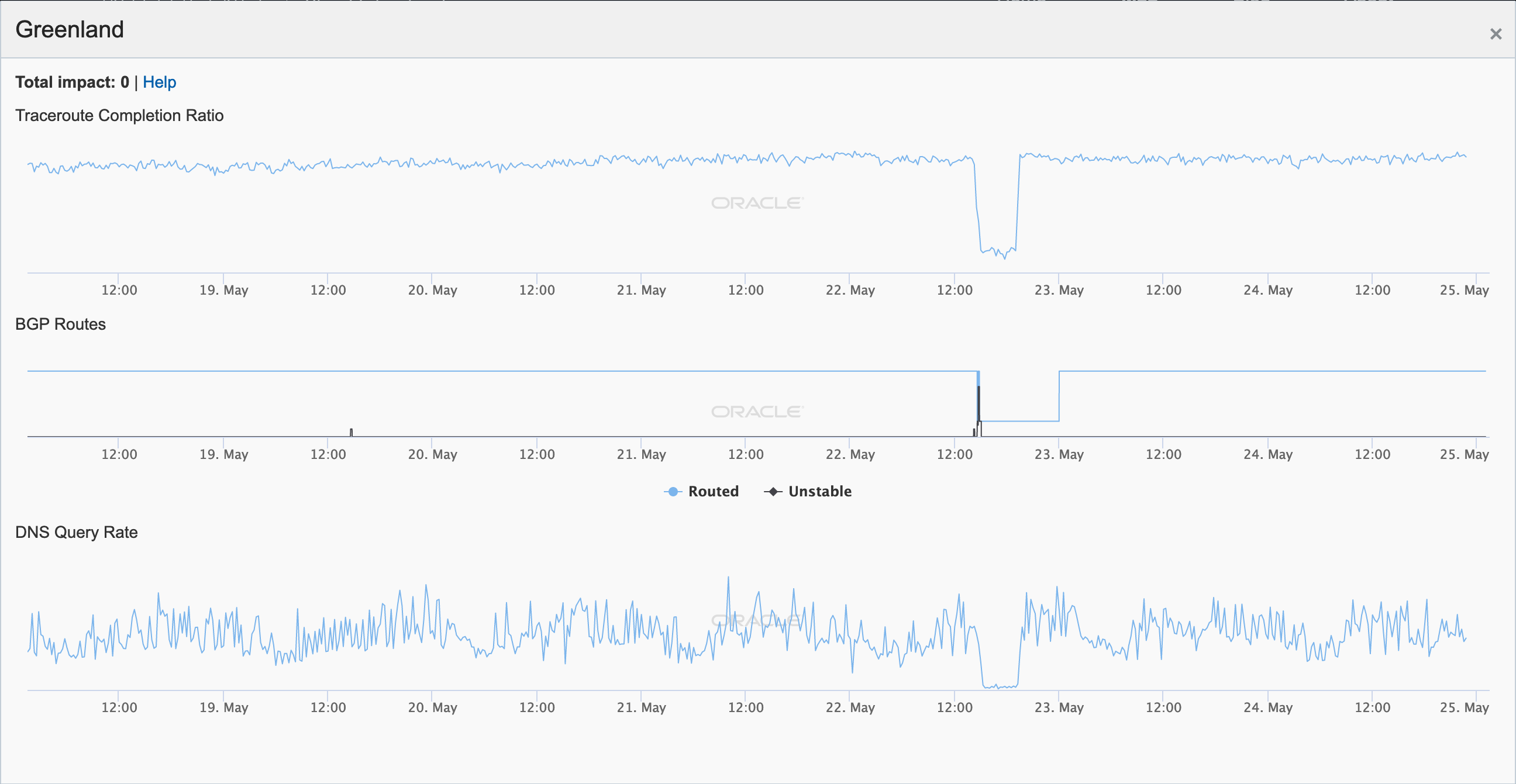Click the 22. May label on BGP axis

coord(850,454)
